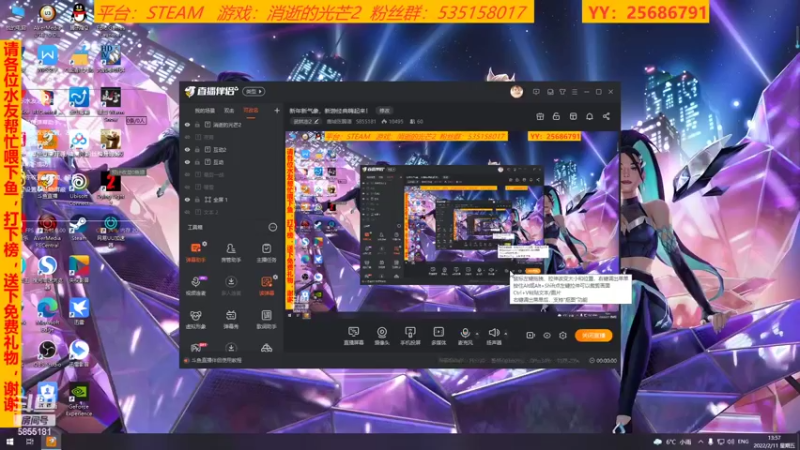Open the settings gear beside start button
The width and height of the screenshot is (800, 450).
coord(562,335)
